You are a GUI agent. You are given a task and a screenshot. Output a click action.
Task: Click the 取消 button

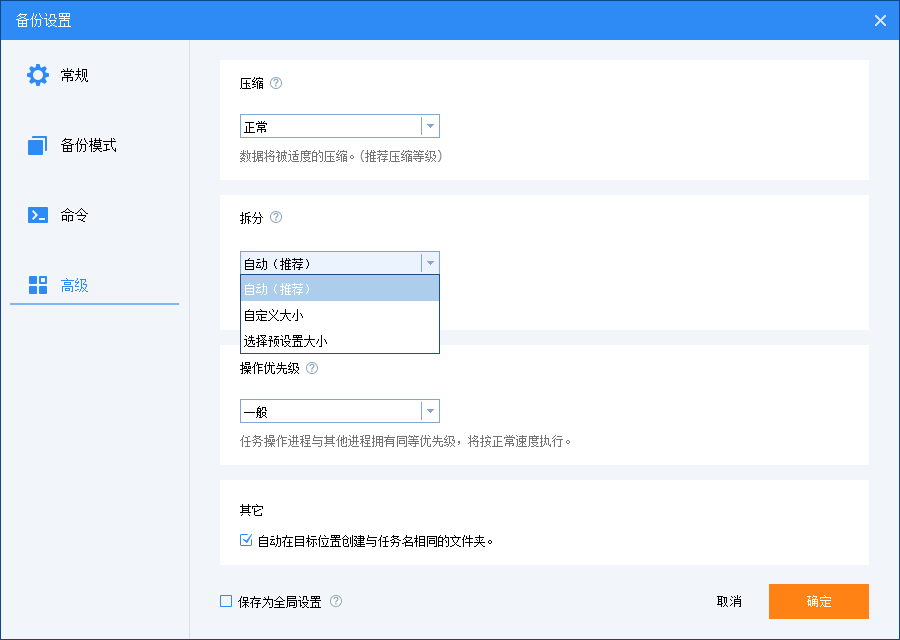click(x=729, y=601)
